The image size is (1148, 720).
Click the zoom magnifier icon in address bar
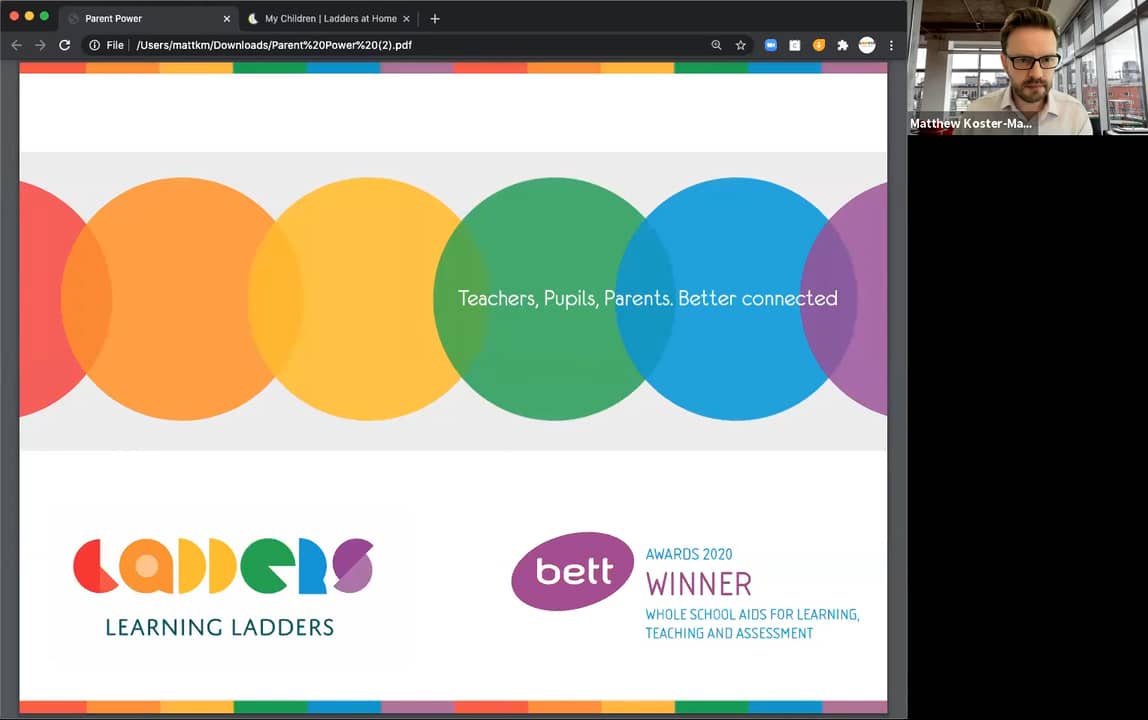point(716,45)
